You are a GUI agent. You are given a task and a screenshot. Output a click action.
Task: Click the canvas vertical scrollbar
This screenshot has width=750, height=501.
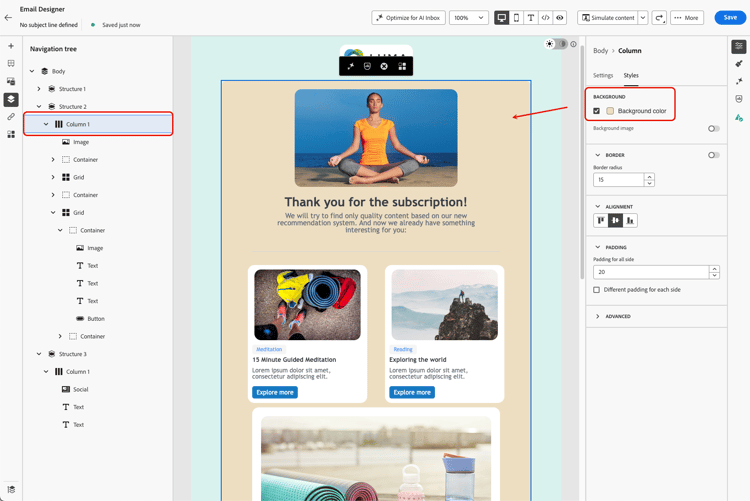click(x=582, y=163)
